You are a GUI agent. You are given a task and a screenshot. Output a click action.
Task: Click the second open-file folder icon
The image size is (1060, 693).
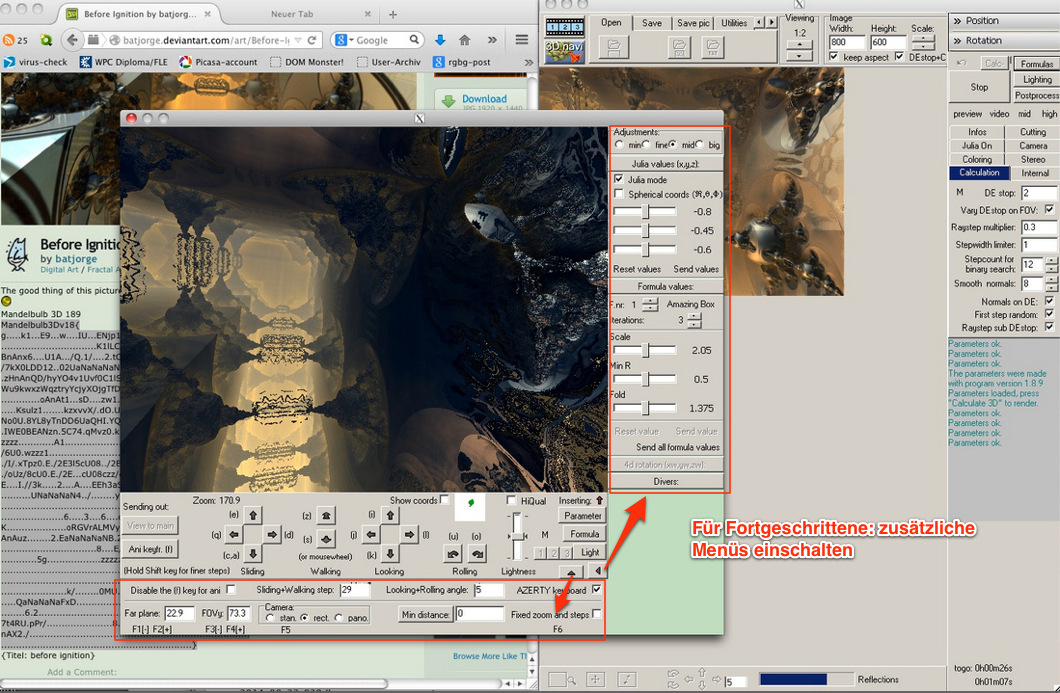(678, 47)
